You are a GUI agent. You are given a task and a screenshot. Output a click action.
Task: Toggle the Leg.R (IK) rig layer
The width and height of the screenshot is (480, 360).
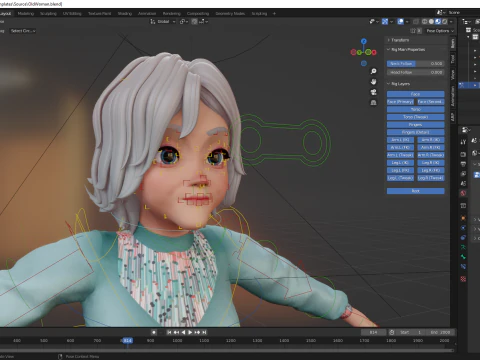click(431, 163)
